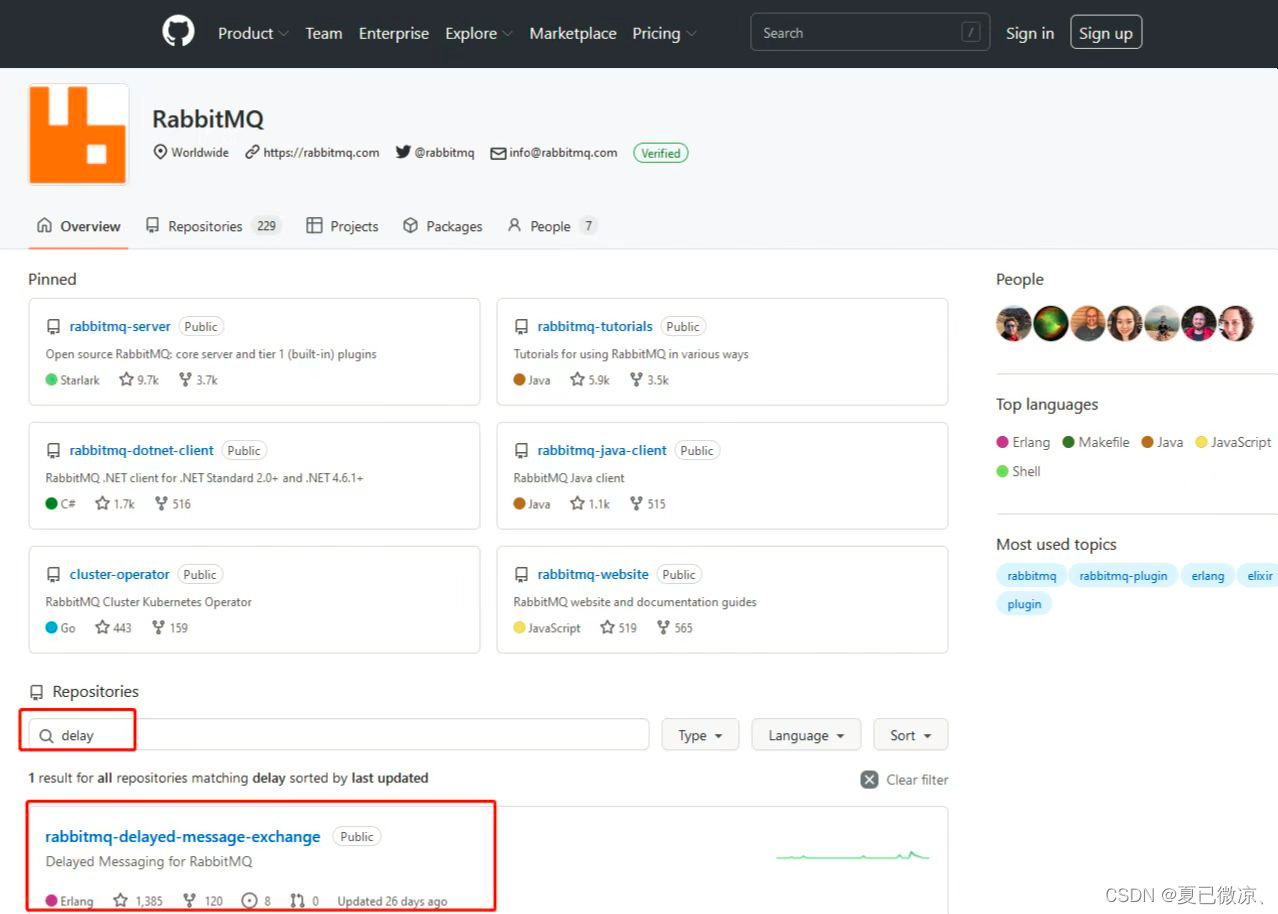Select the rabbitmq topic tag
1278x914 pixels.
pos(1032,575)
